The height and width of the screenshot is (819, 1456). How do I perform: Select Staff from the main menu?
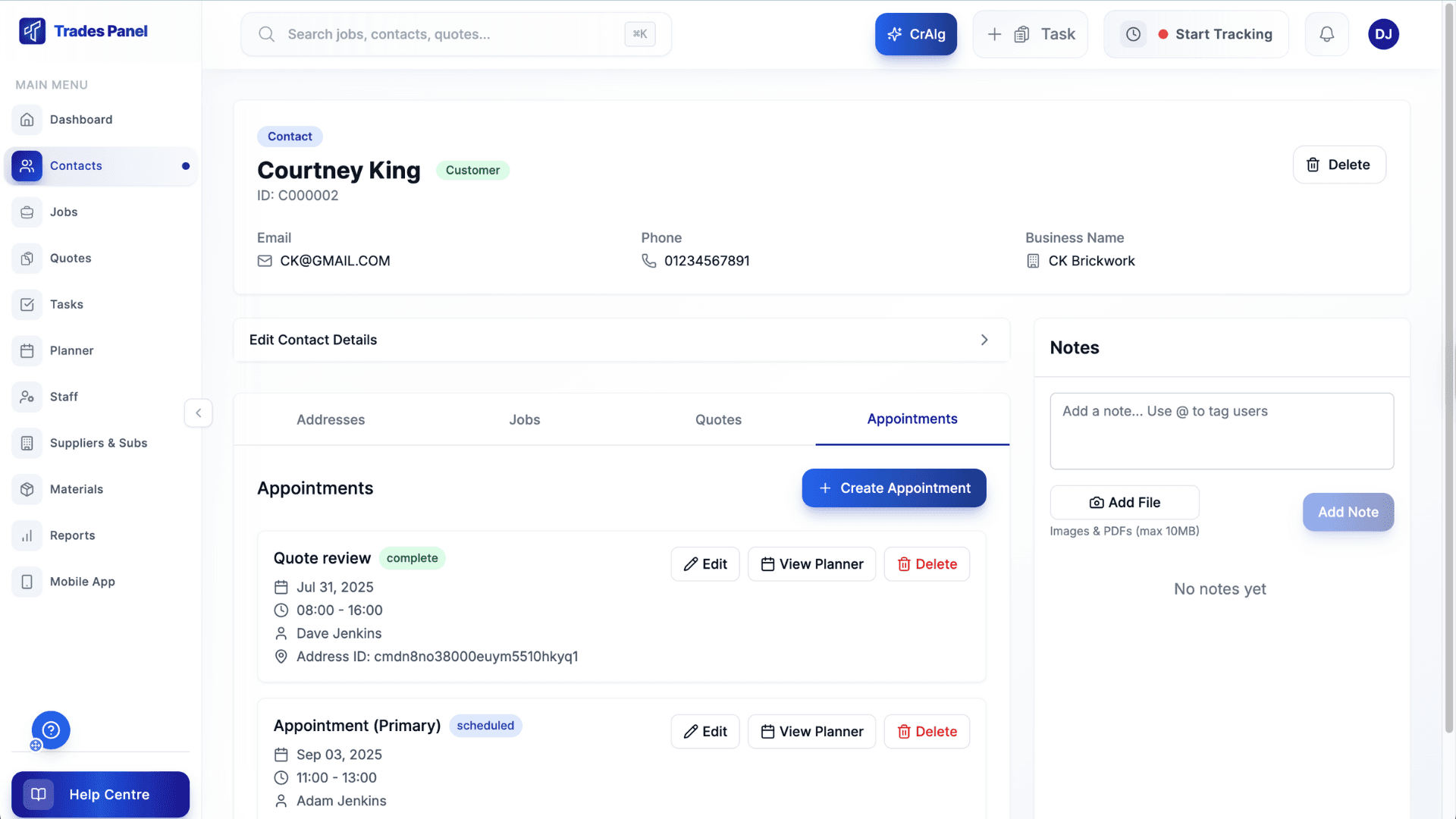[64, 397]
